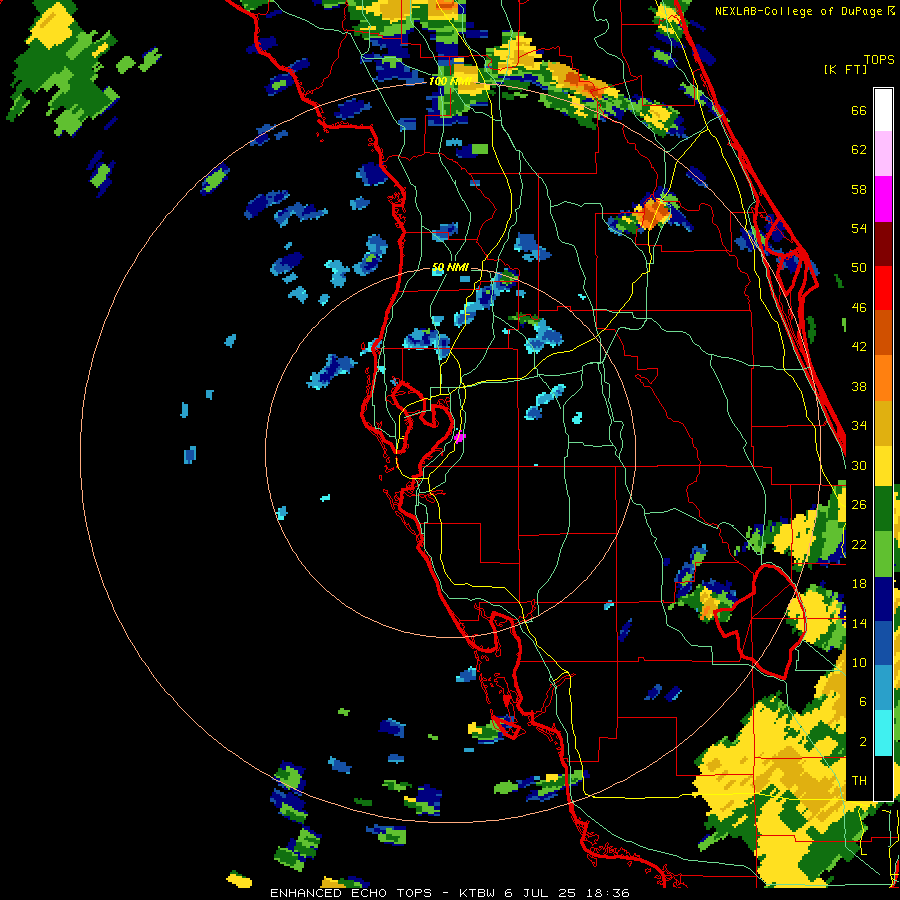Select the 30 legend value
Screen dimensions: 900x900
pos(859,465)
